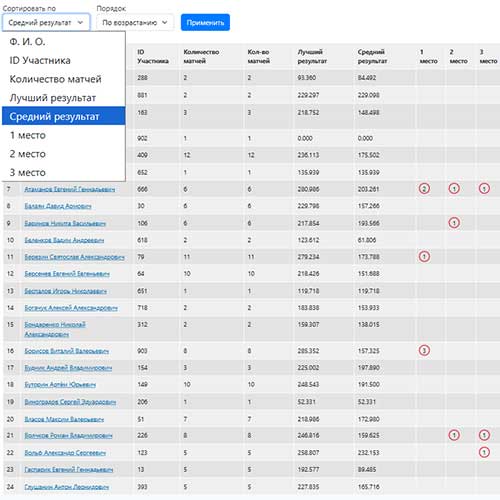Click 1st place badge in row 7
The image size is (500, 500).
pos(424,189)
